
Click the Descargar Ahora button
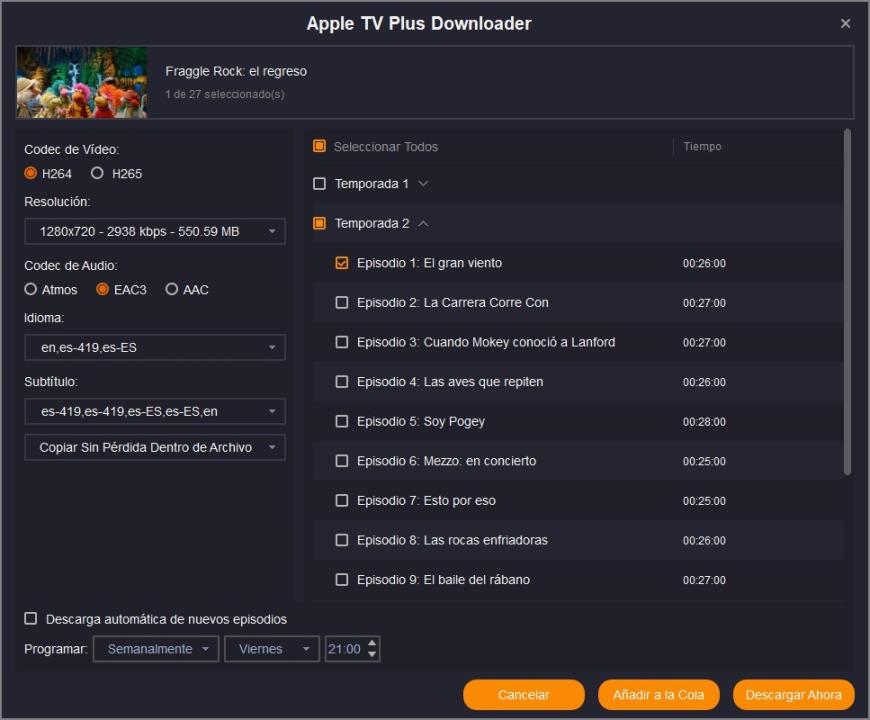tap(793, 695)
